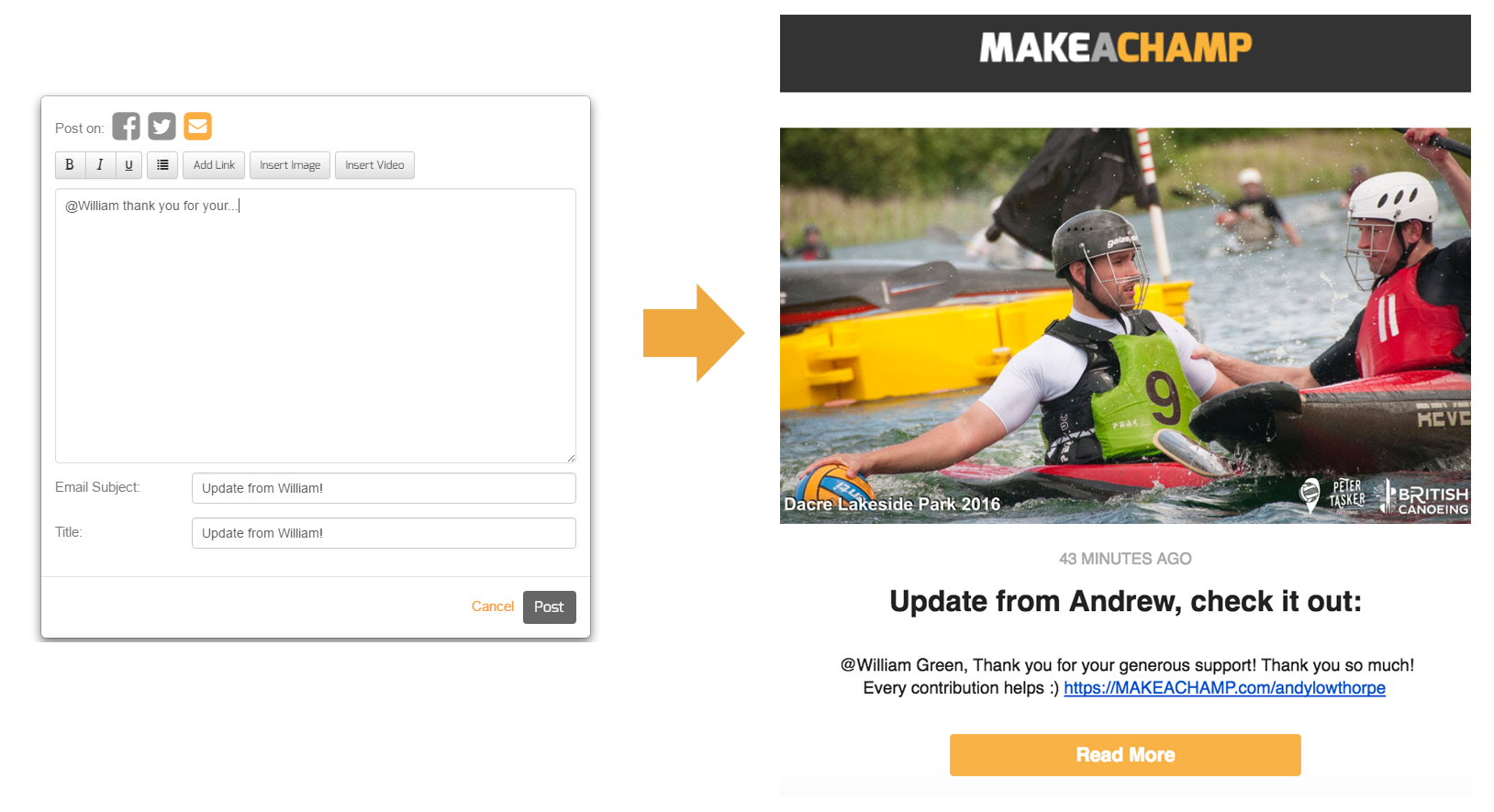Click the Post button
The height and width of the screenshot is (812, 1494).
[550, 607]
